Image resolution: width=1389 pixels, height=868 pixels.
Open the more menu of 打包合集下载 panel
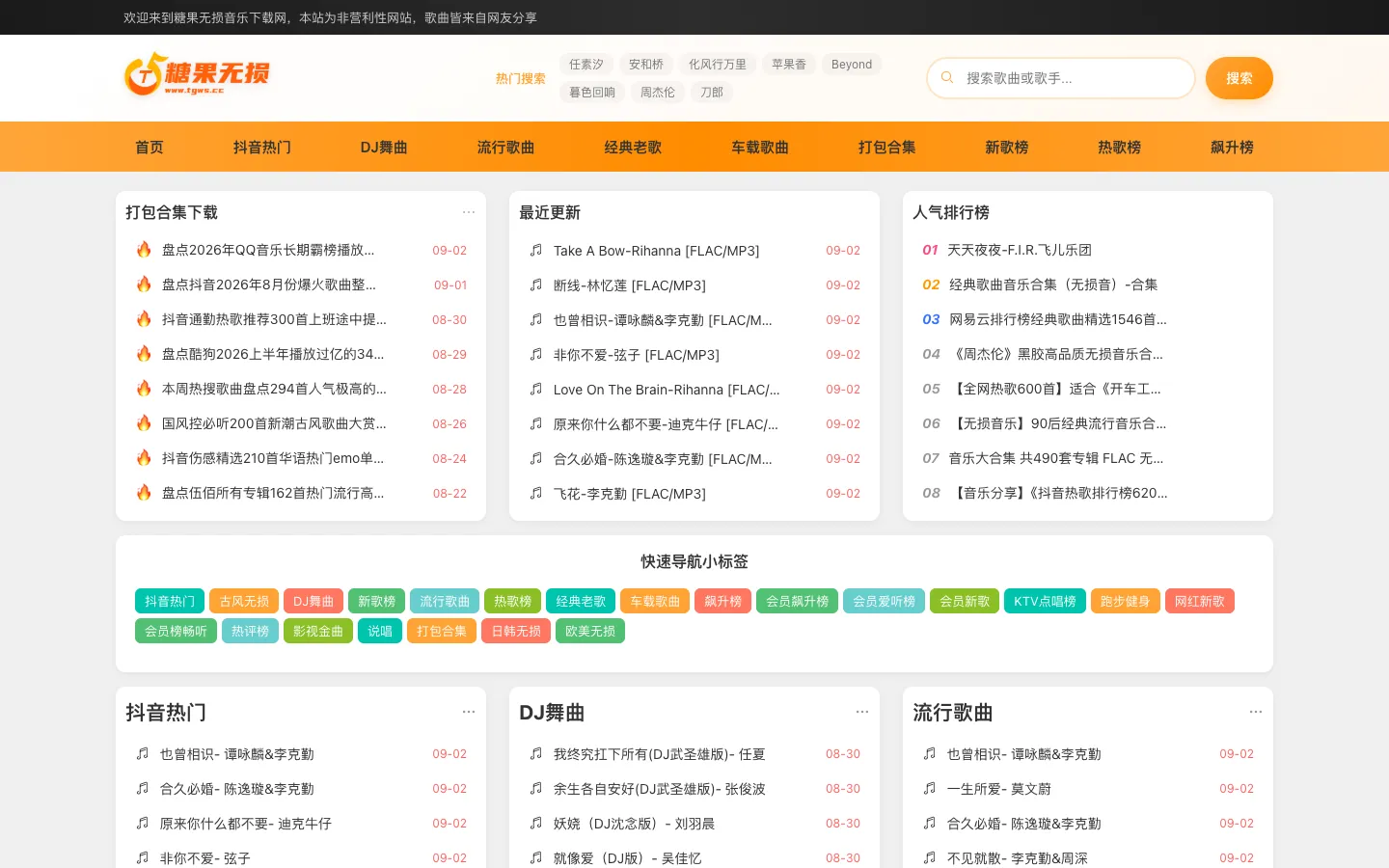(x=469, y=212)
